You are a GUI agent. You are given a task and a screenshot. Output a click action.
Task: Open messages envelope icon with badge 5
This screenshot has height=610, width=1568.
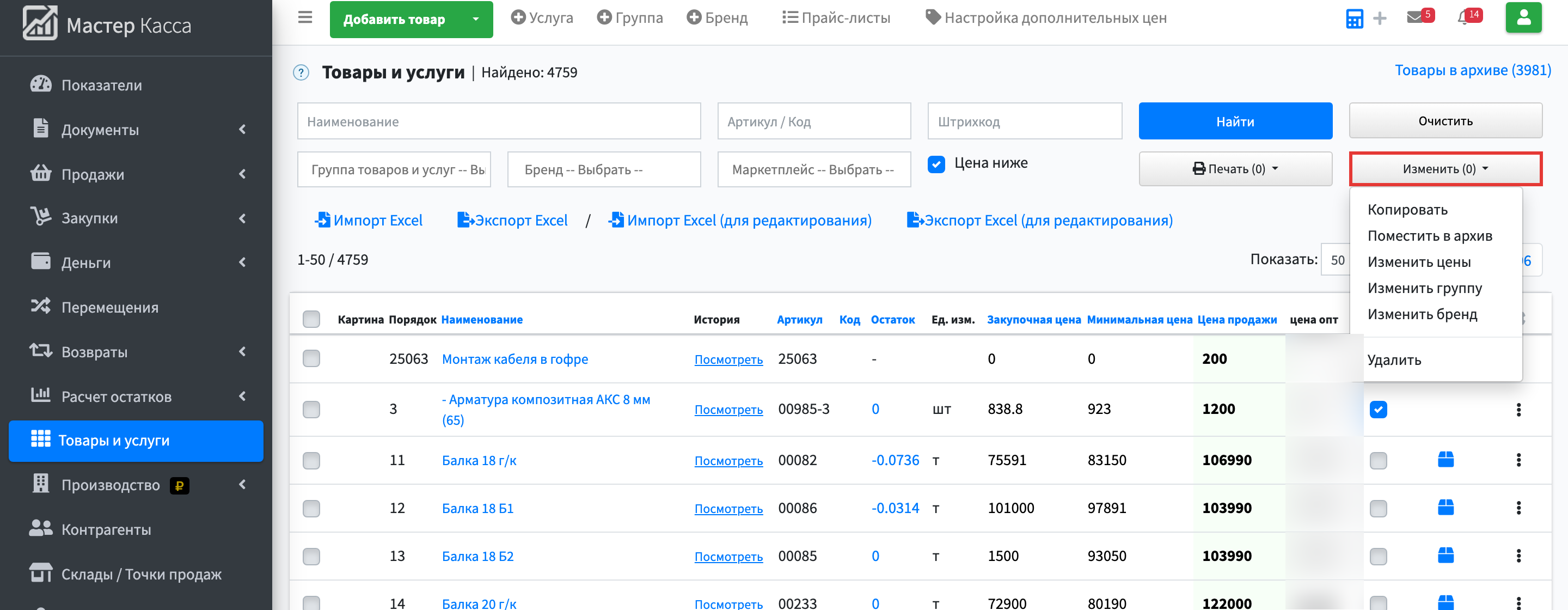1420,16
